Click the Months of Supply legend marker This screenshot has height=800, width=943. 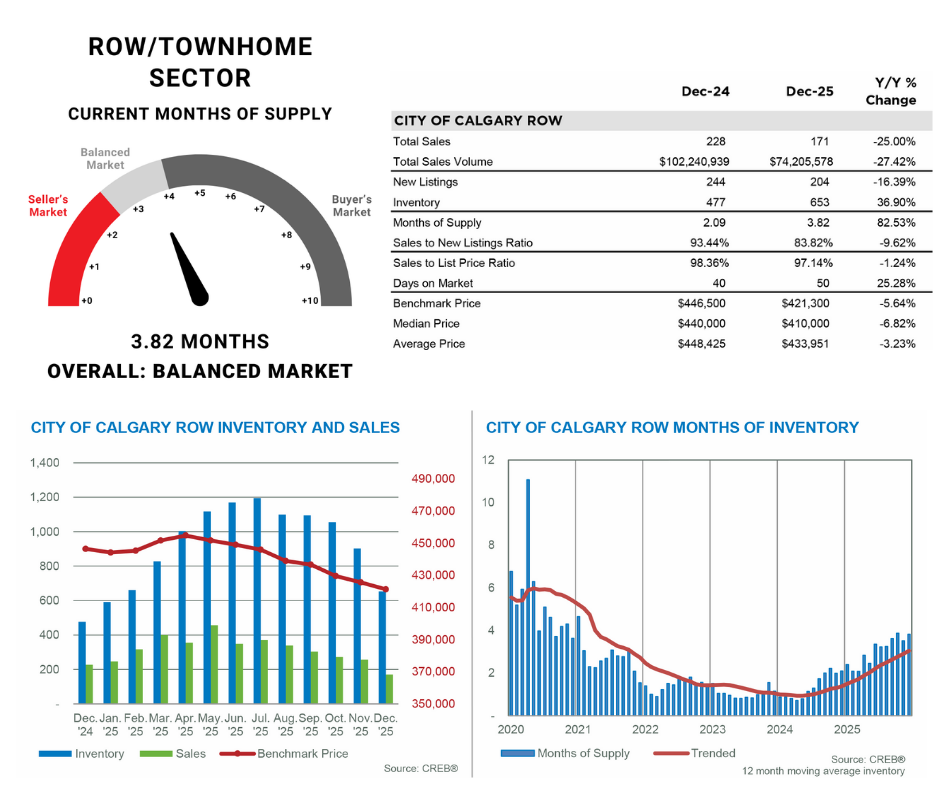[x=517, y=753]
